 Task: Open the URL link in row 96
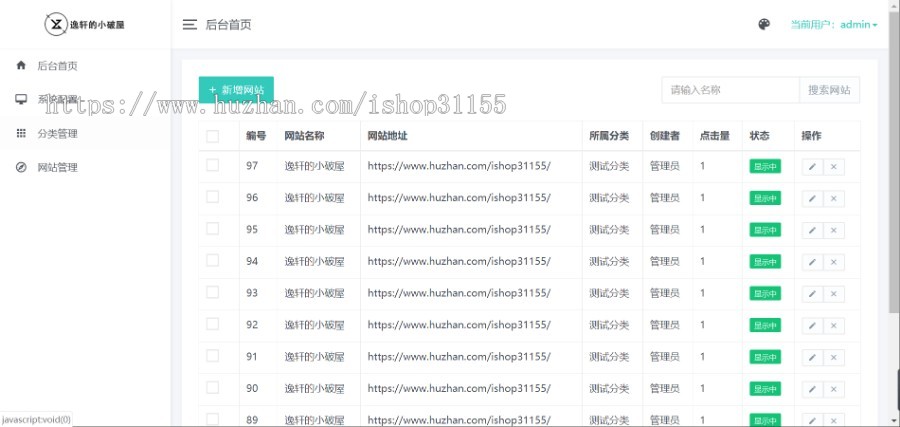tap(459, 198)
